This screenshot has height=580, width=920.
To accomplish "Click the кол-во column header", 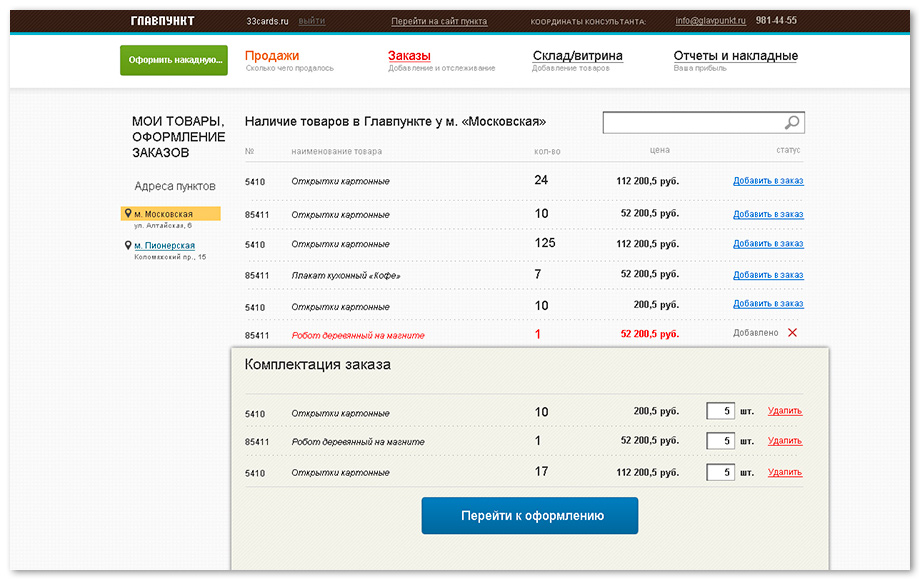I will [x=547, y=151].
